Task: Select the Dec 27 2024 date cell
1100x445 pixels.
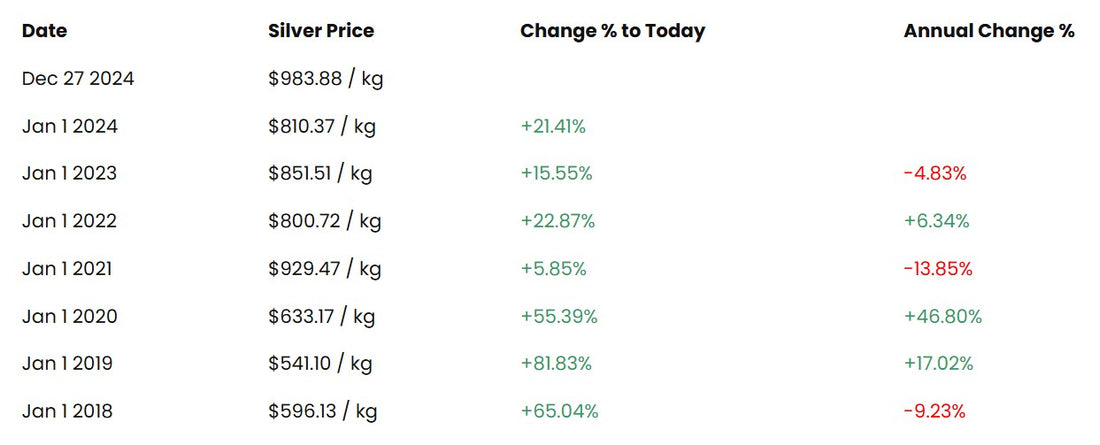Action: click(x=78, y=79)
